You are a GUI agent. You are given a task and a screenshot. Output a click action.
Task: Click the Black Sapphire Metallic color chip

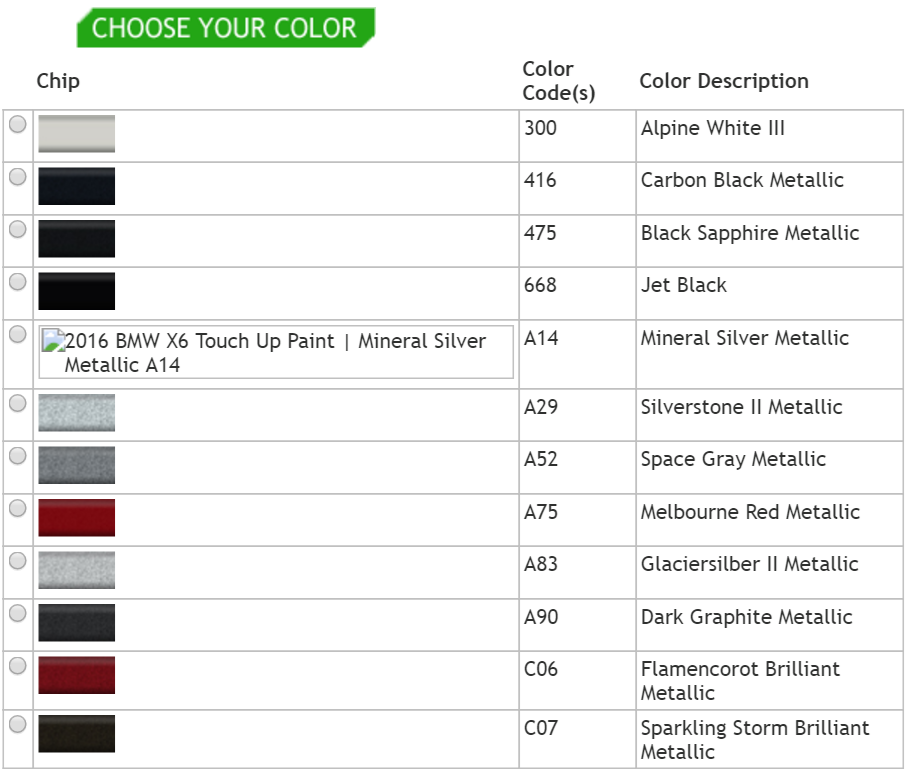pyautogui.click(x=76, y=239)
